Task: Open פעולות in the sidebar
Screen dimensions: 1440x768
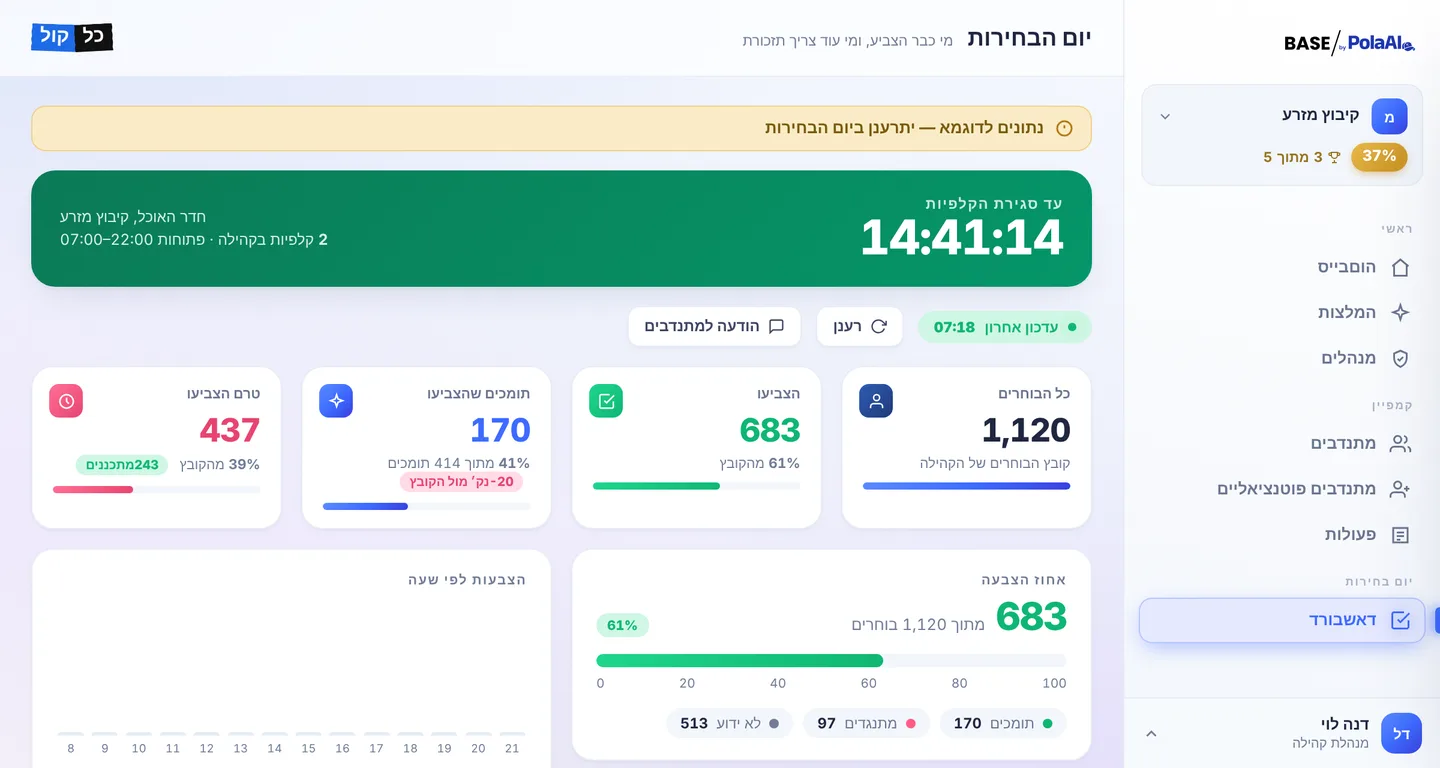Action: [1283, 535]
